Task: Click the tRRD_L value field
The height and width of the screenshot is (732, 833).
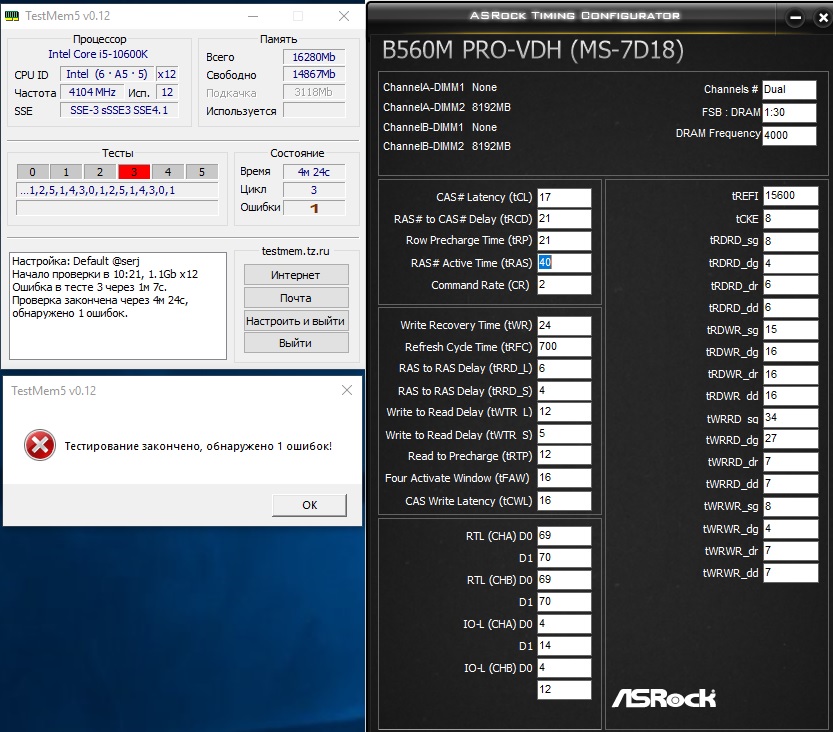Action: point(564,369)
